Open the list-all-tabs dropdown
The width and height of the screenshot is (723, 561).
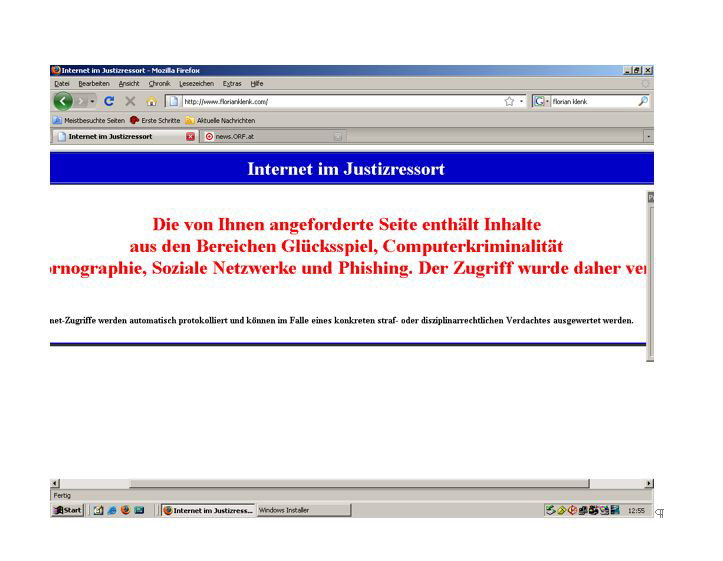click(x=648, y=136)
